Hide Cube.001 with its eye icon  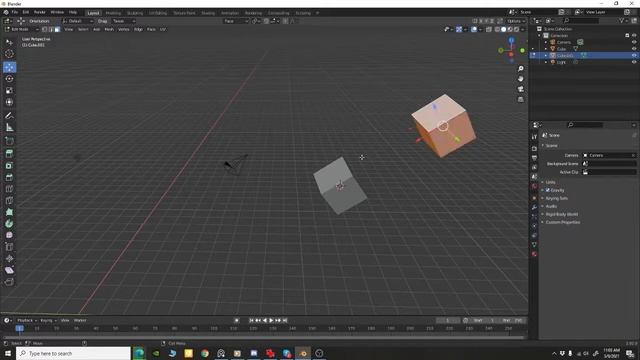coord(634,55)
